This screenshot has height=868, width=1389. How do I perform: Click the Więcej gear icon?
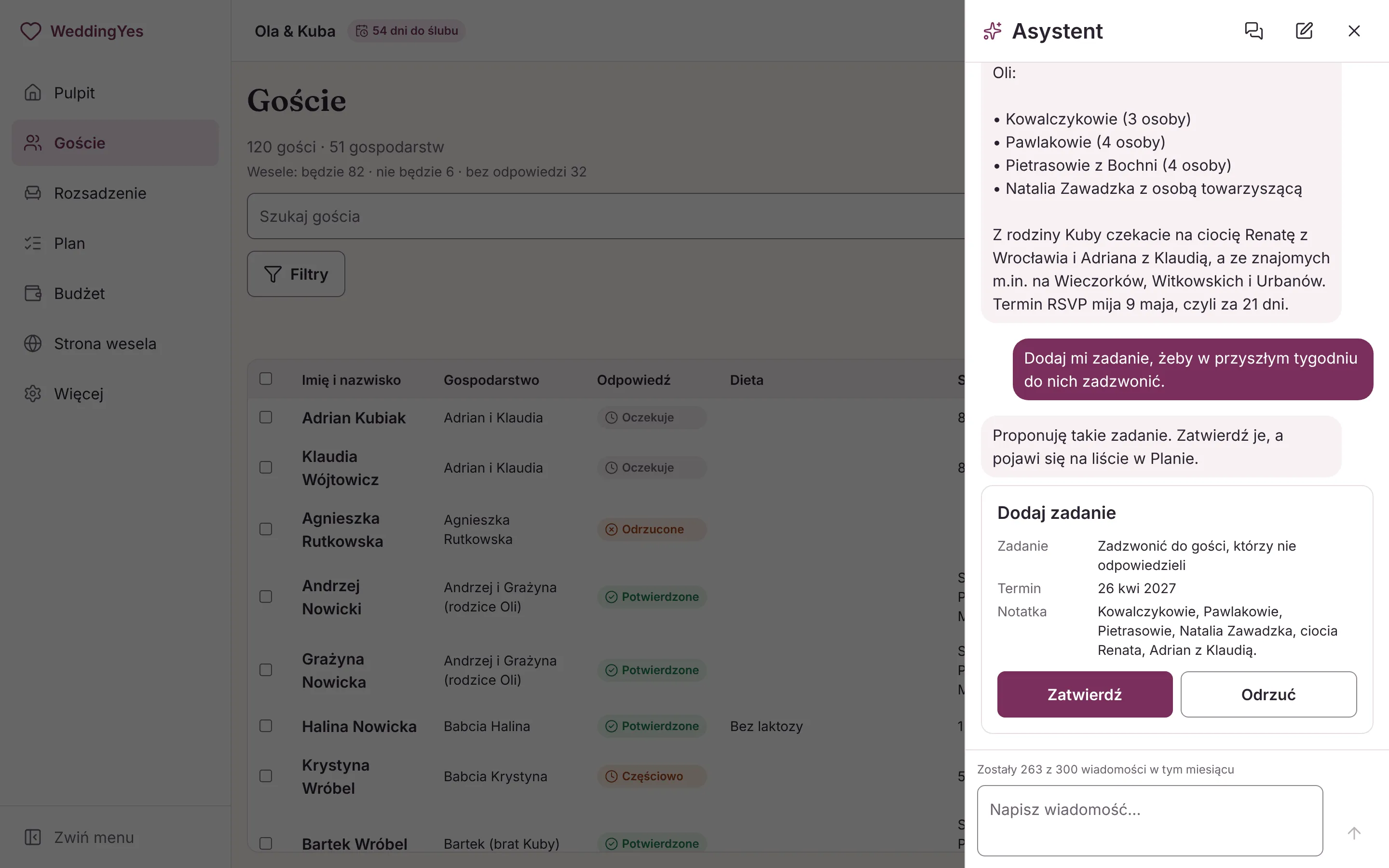tap(33, 394)
